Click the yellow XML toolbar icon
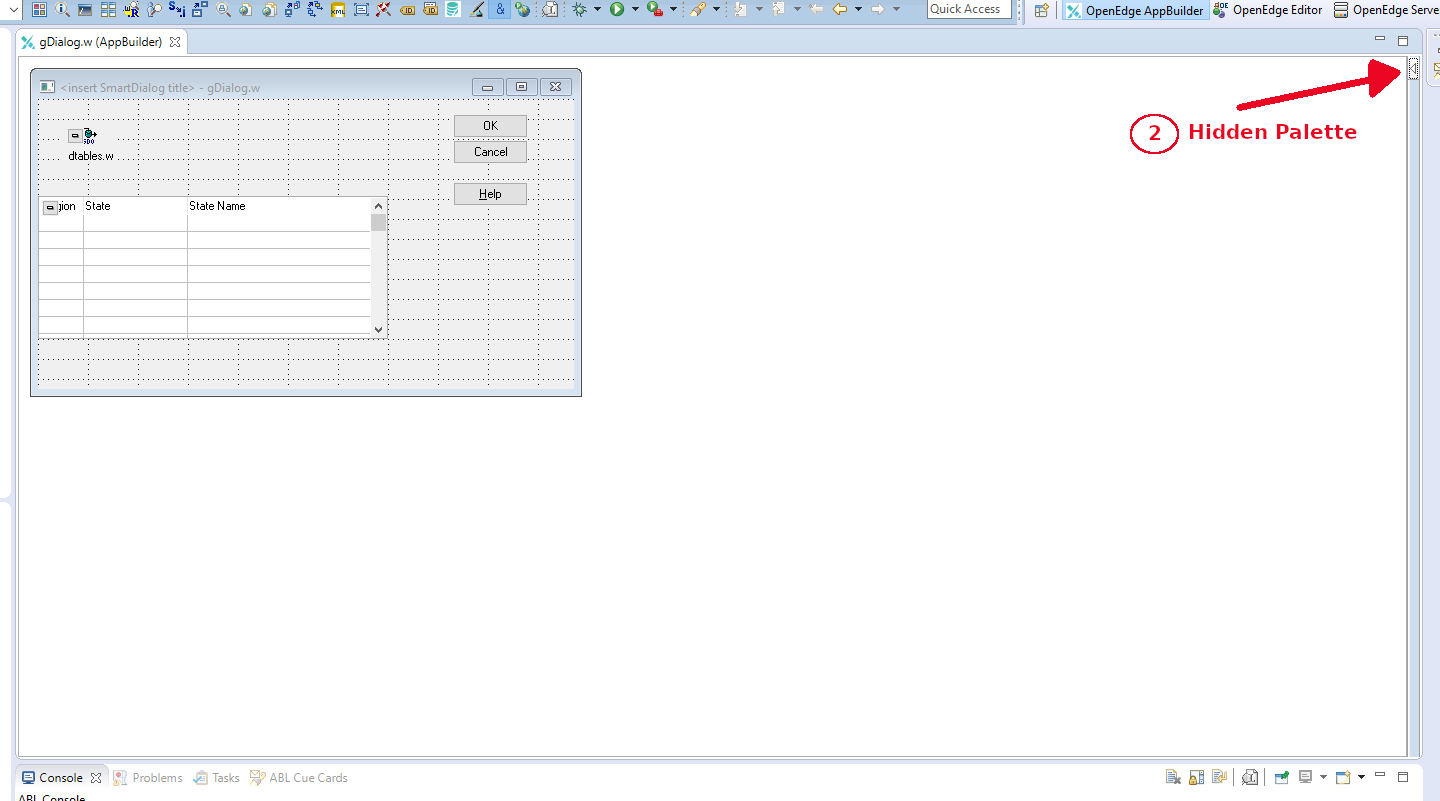 [x=338, y=9]
